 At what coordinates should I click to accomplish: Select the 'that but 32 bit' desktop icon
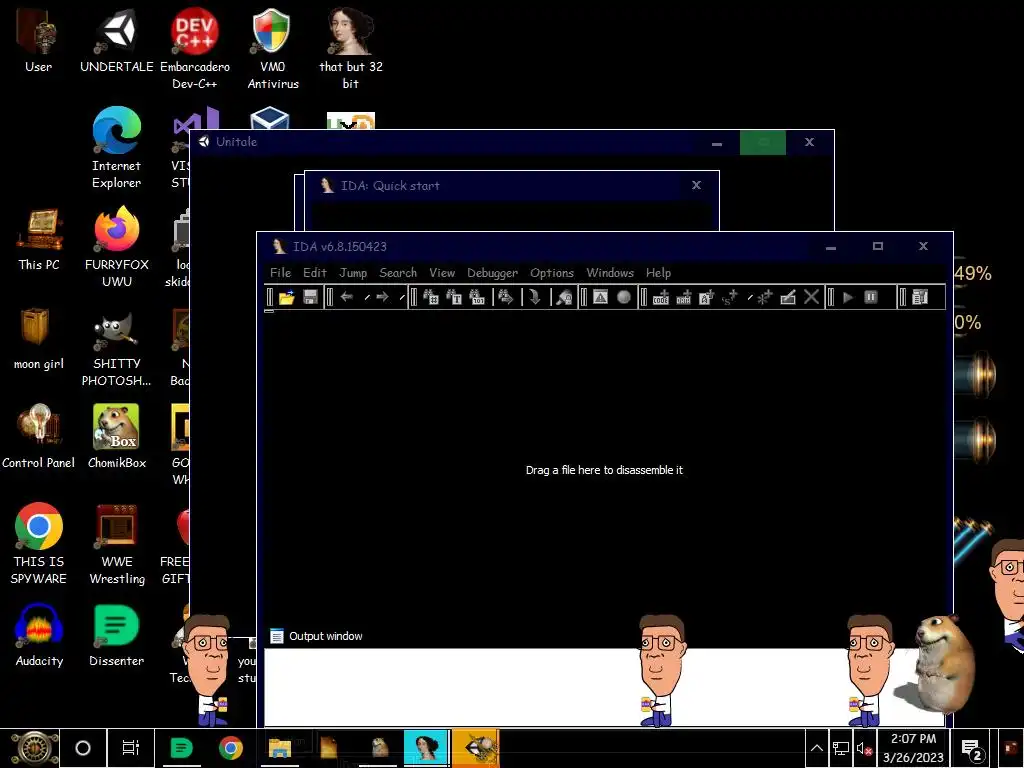click(x=351, y=49)
